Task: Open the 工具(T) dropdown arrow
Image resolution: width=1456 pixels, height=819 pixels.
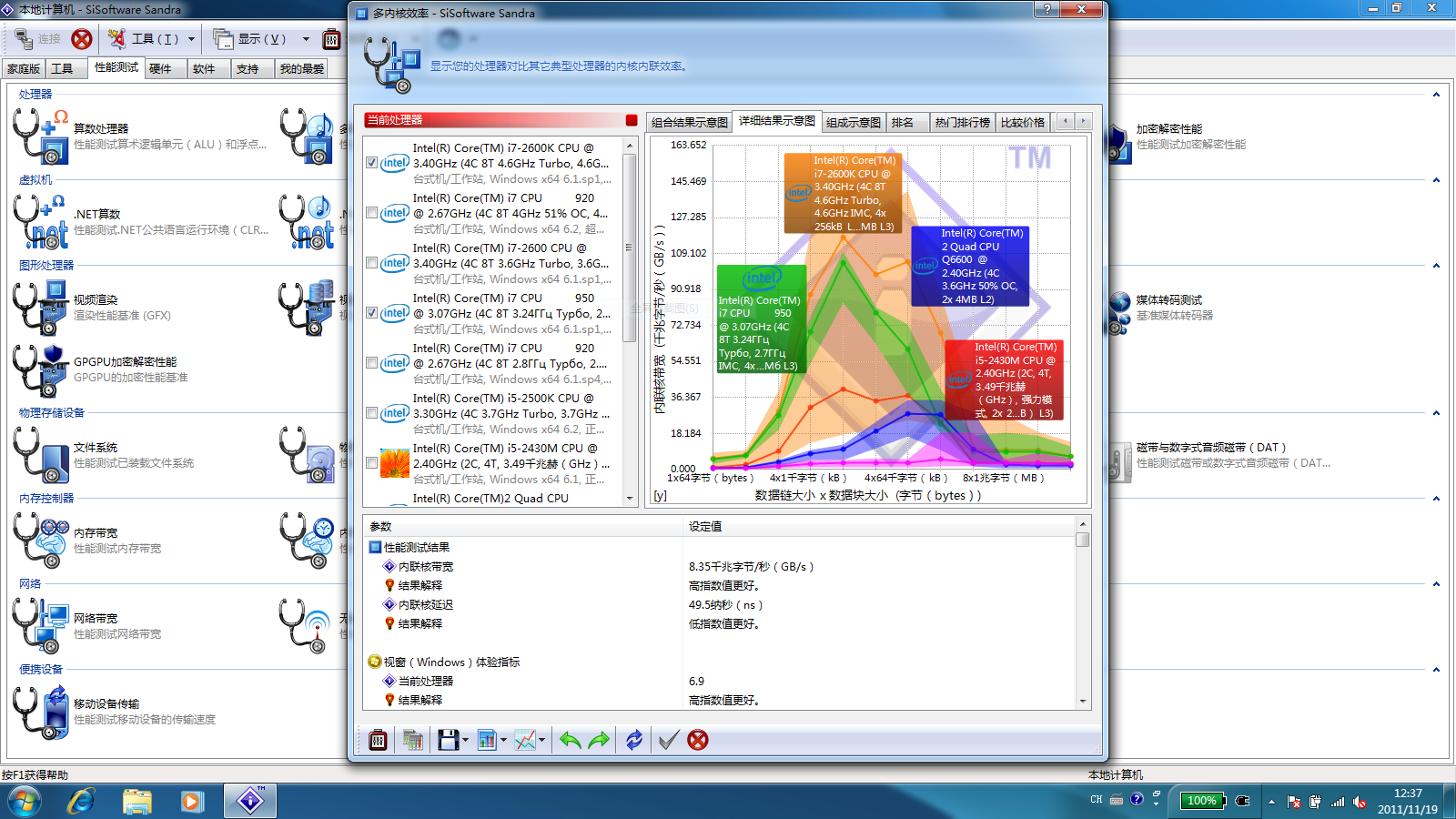Action: [191, 39]
